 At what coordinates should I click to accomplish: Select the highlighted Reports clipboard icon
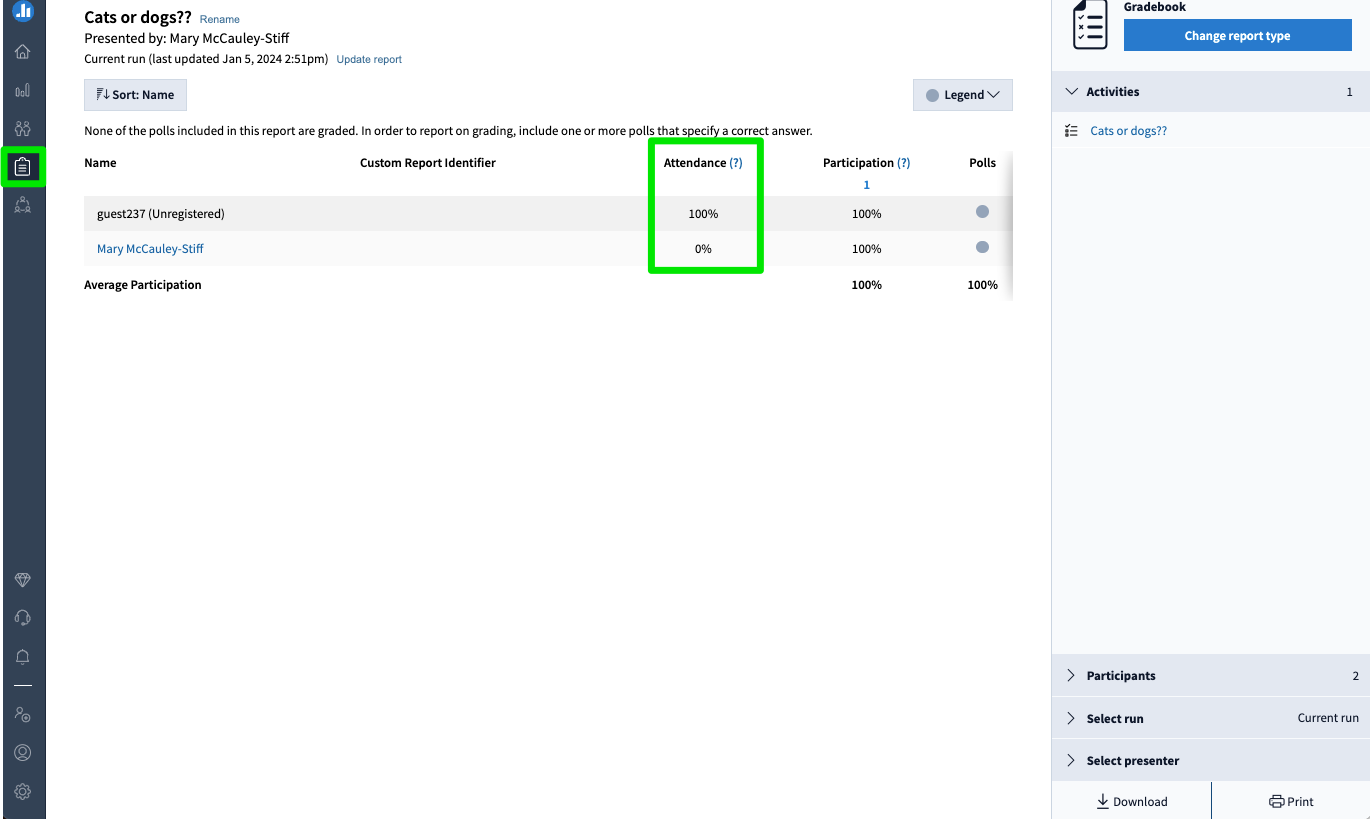22,166
